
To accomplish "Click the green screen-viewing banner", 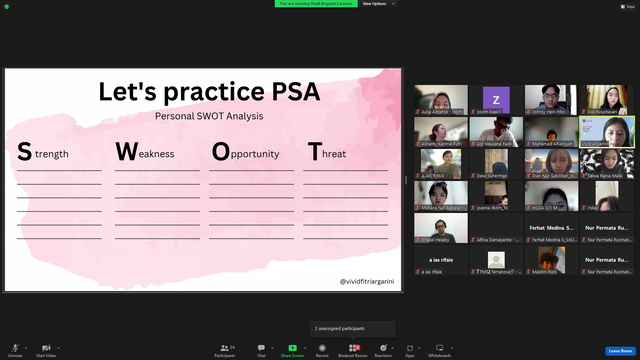I will point(316,4).
